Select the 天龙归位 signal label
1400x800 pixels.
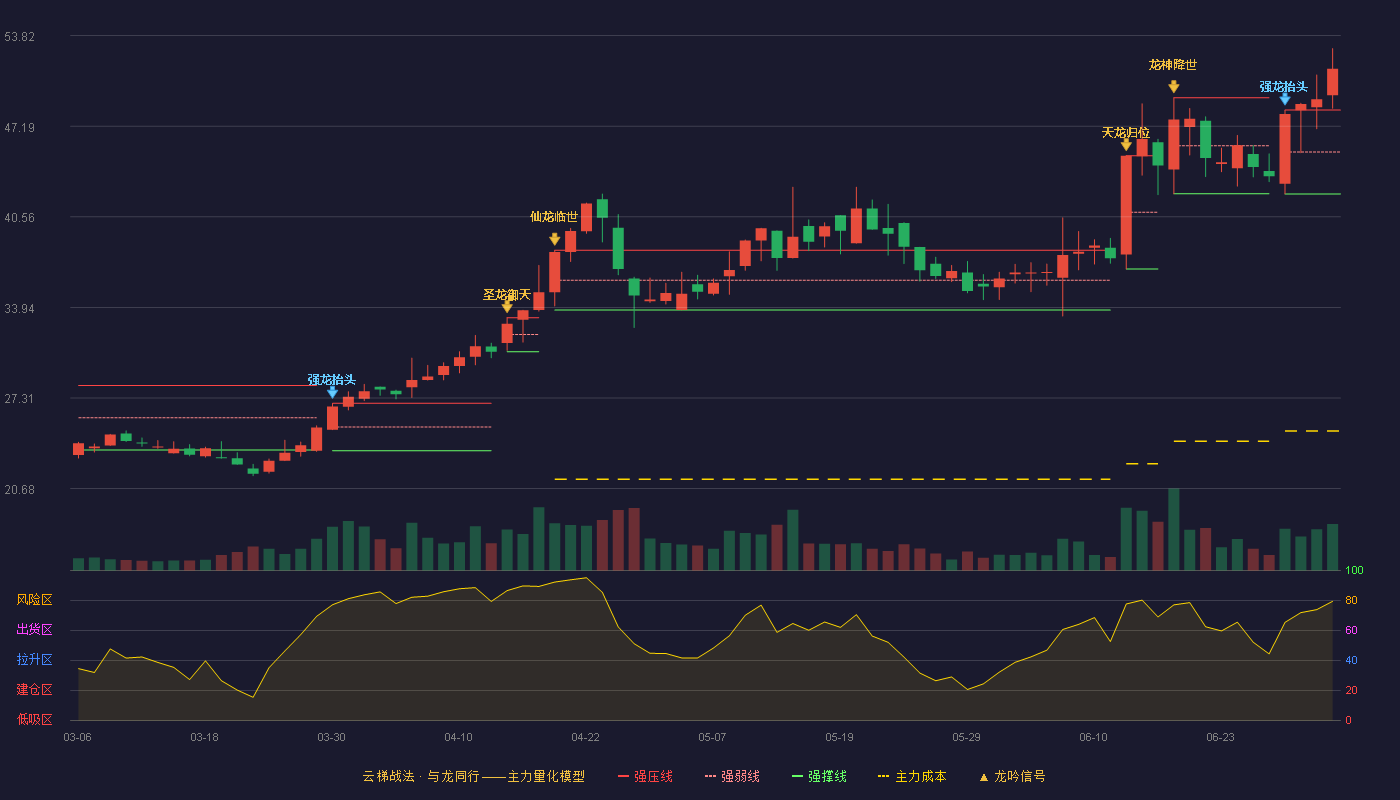click(x=1126, y=132)
